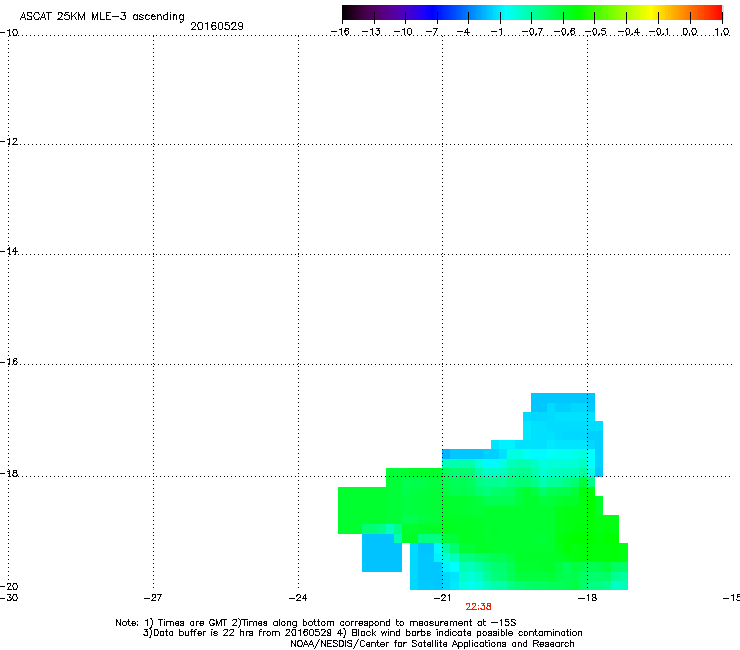
Task: Click the -20 latitude axis label
Action: pyautogui.click(x=9, y=586)
